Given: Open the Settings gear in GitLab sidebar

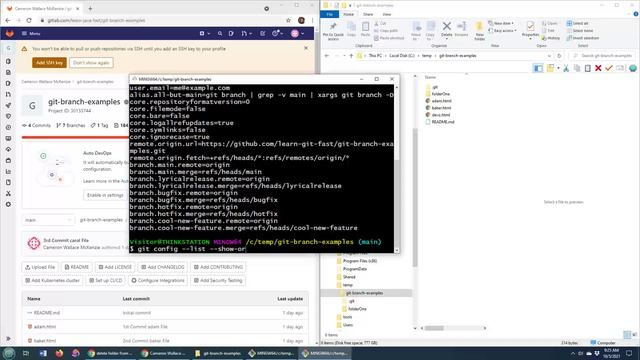Looking at the screenshot, I should [x=8, y=204].
